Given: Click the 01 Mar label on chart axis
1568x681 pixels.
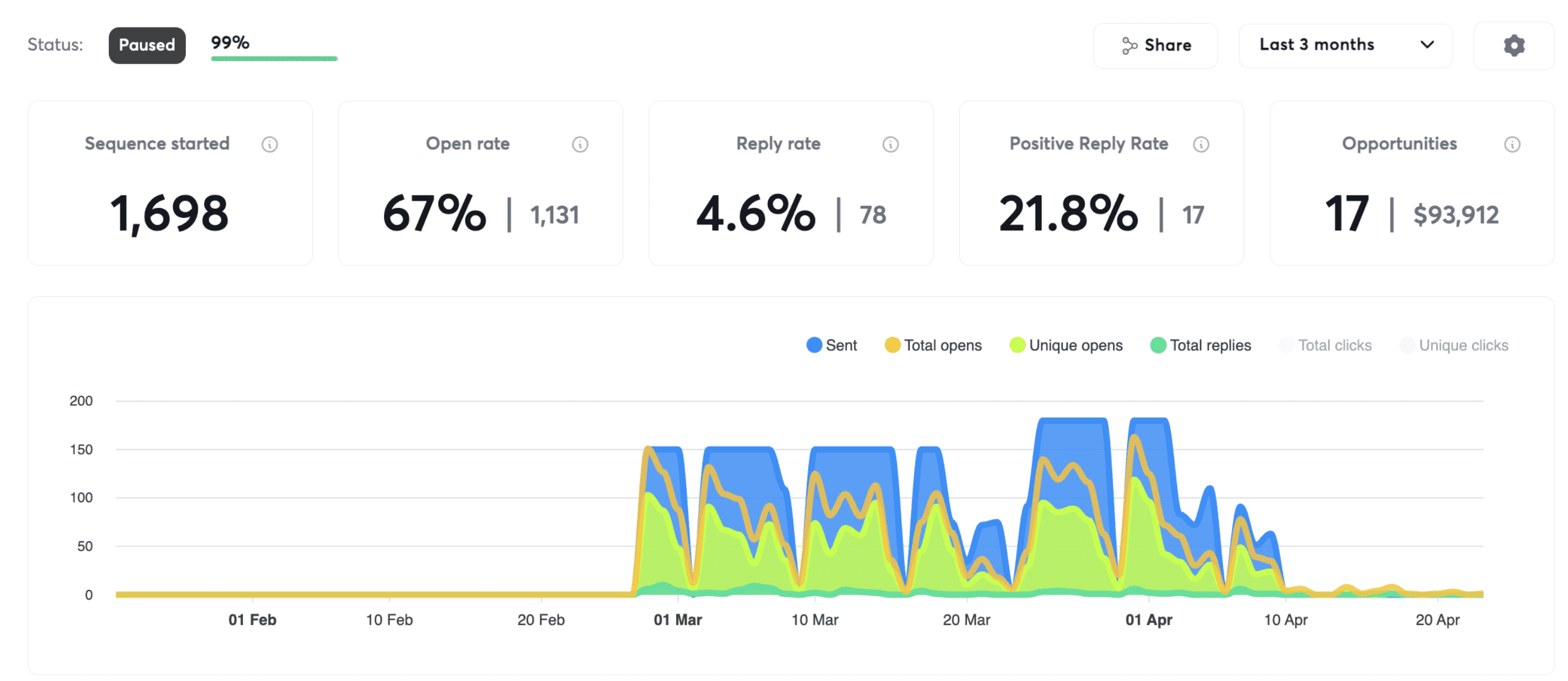Looking at the screenshot, I should [x=677, y=620].
